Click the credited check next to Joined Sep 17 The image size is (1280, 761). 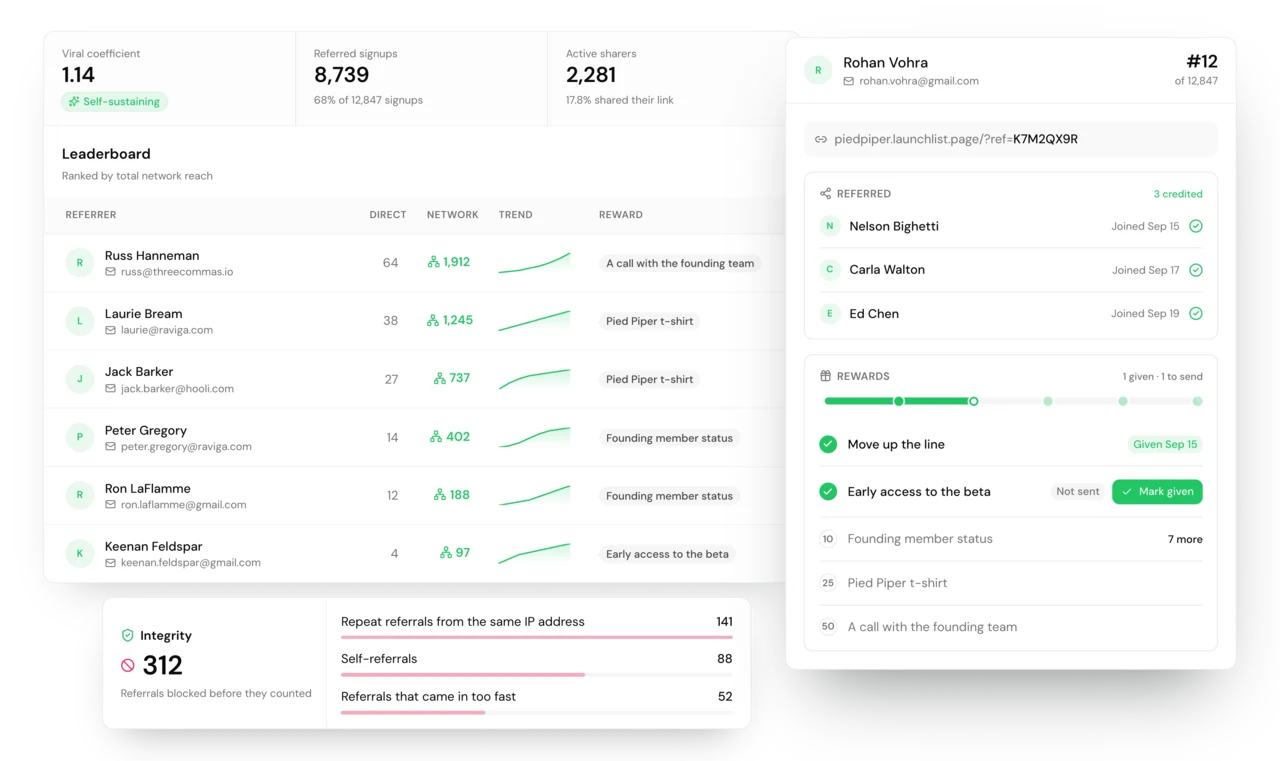tap(1196, 270)
